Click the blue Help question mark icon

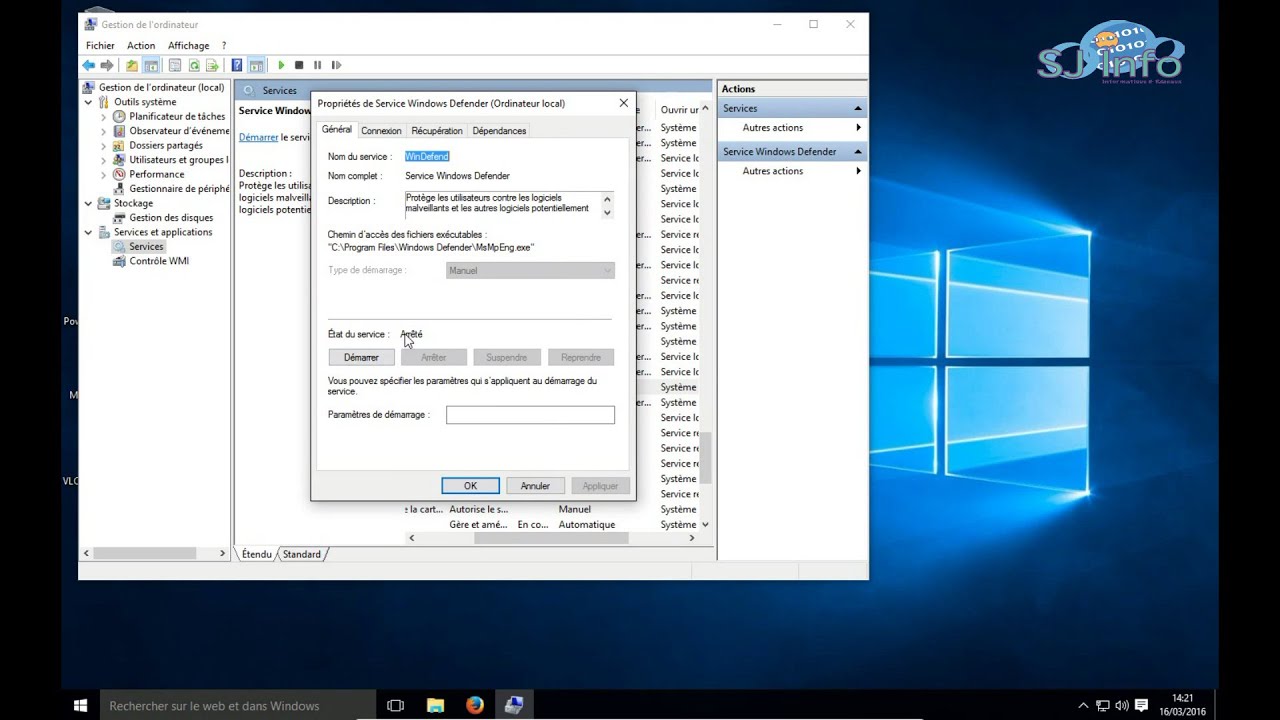point(237,65)
